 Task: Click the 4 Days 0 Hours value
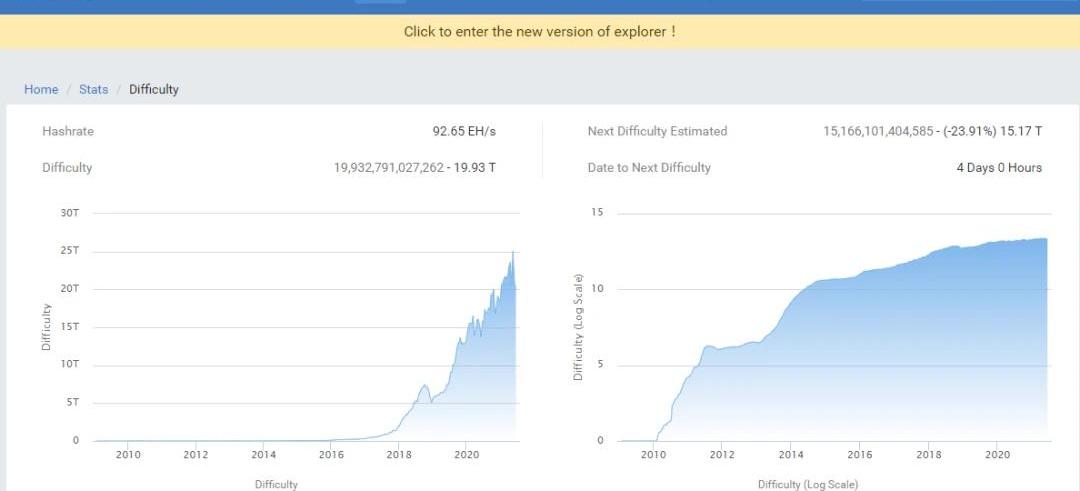[999, 168]
